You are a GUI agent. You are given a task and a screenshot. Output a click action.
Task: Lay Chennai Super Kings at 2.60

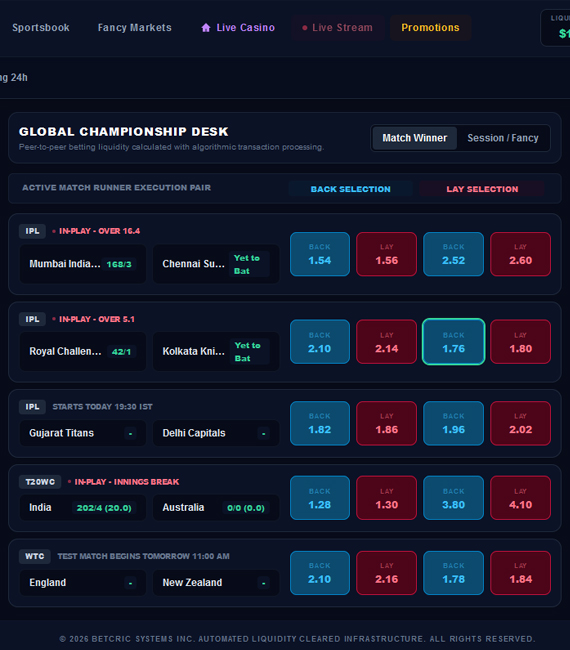[521, 254]
